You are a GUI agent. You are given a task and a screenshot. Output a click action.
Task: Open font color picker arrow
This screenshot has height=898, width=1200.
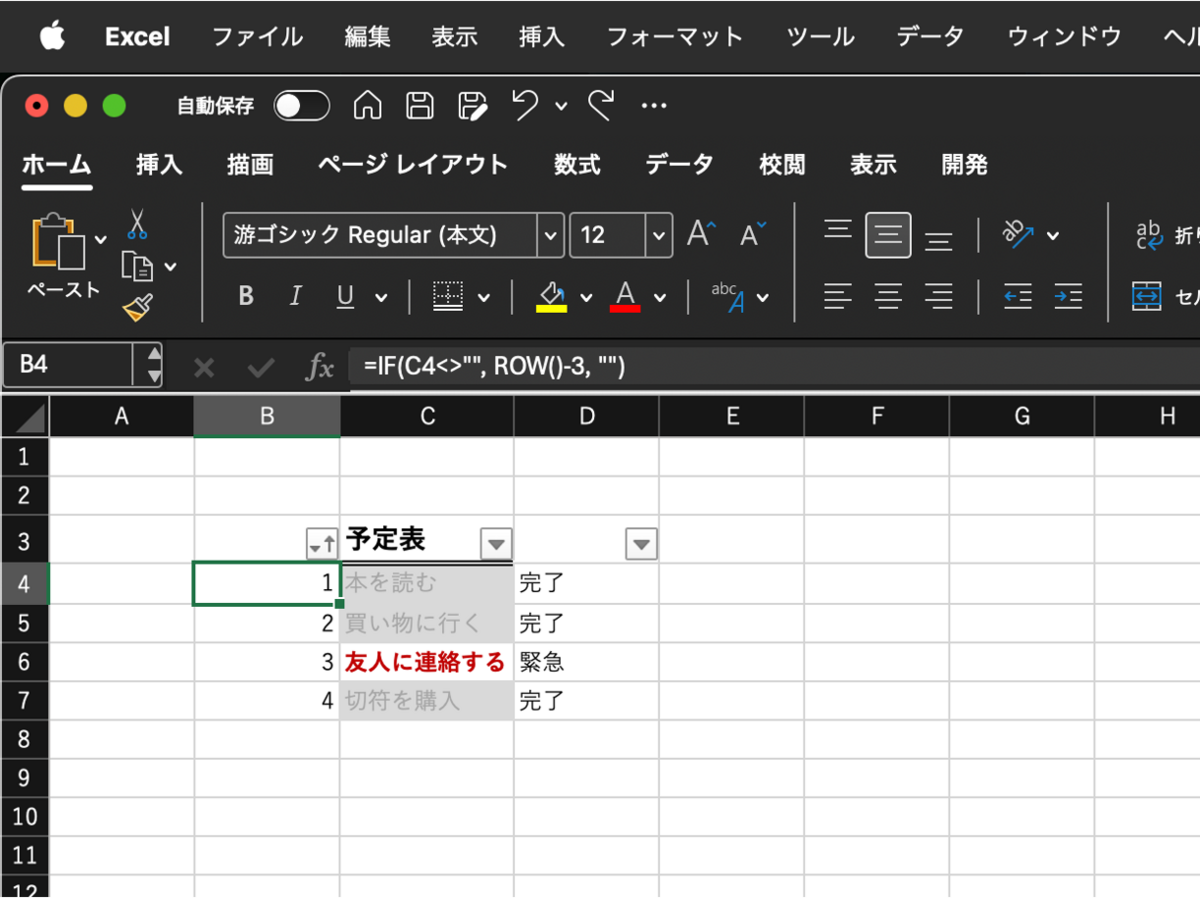point(660,297)
